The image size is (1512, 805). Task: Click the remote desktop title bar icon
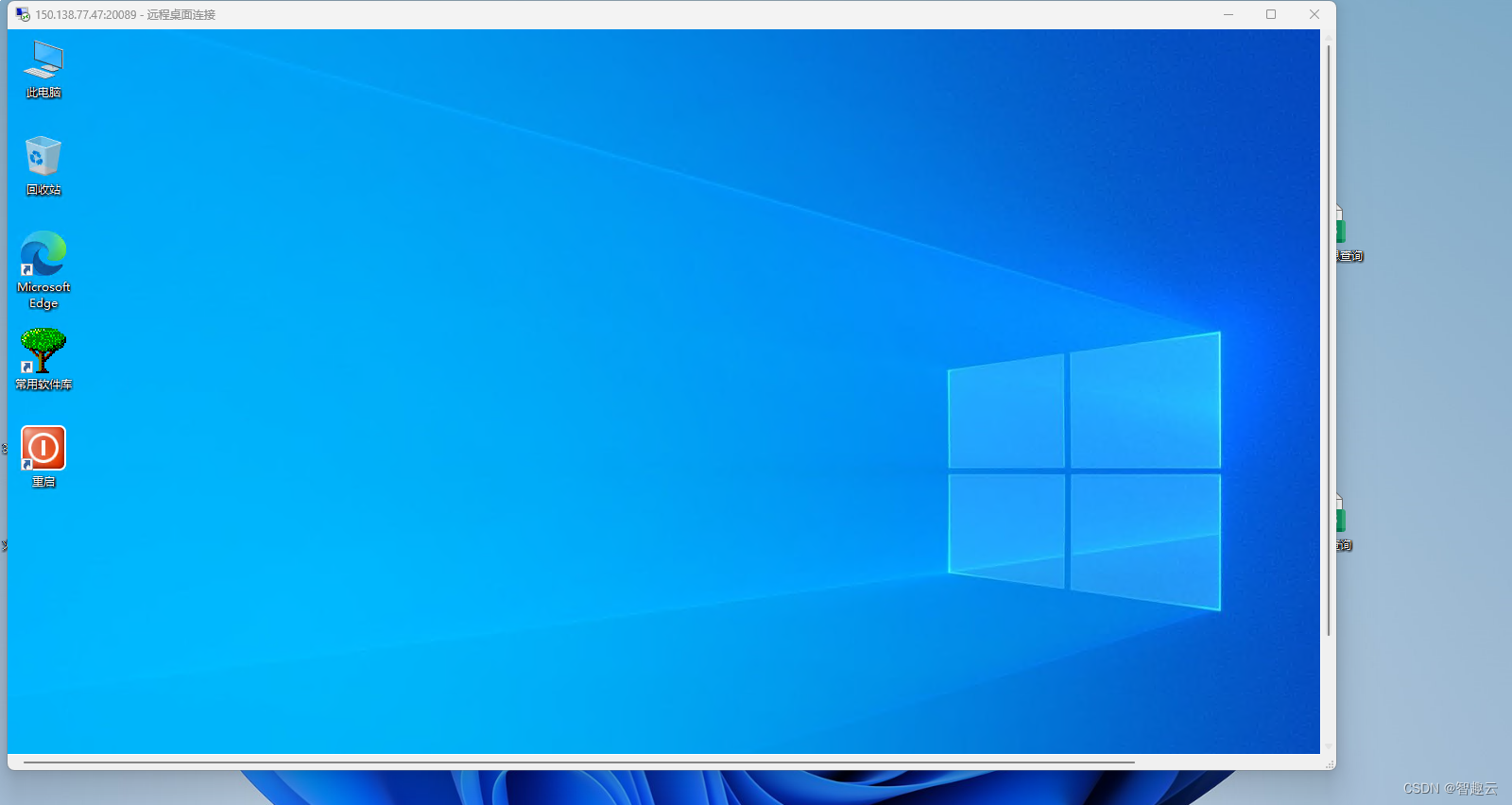pos(23,14)
